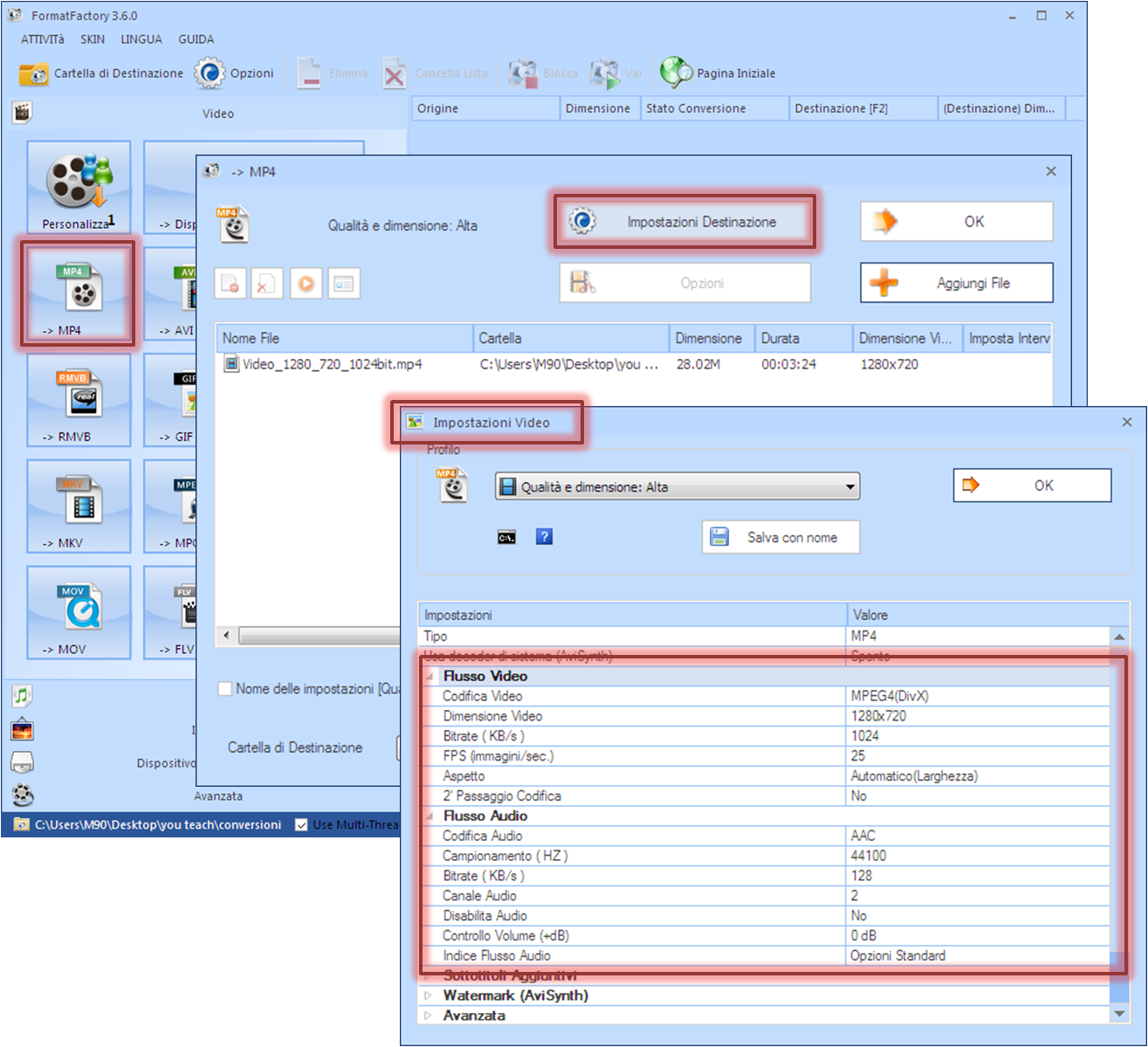Click the Campionamento value 44100
The width and height of the screenshot is (1148, 1047).
868,856
